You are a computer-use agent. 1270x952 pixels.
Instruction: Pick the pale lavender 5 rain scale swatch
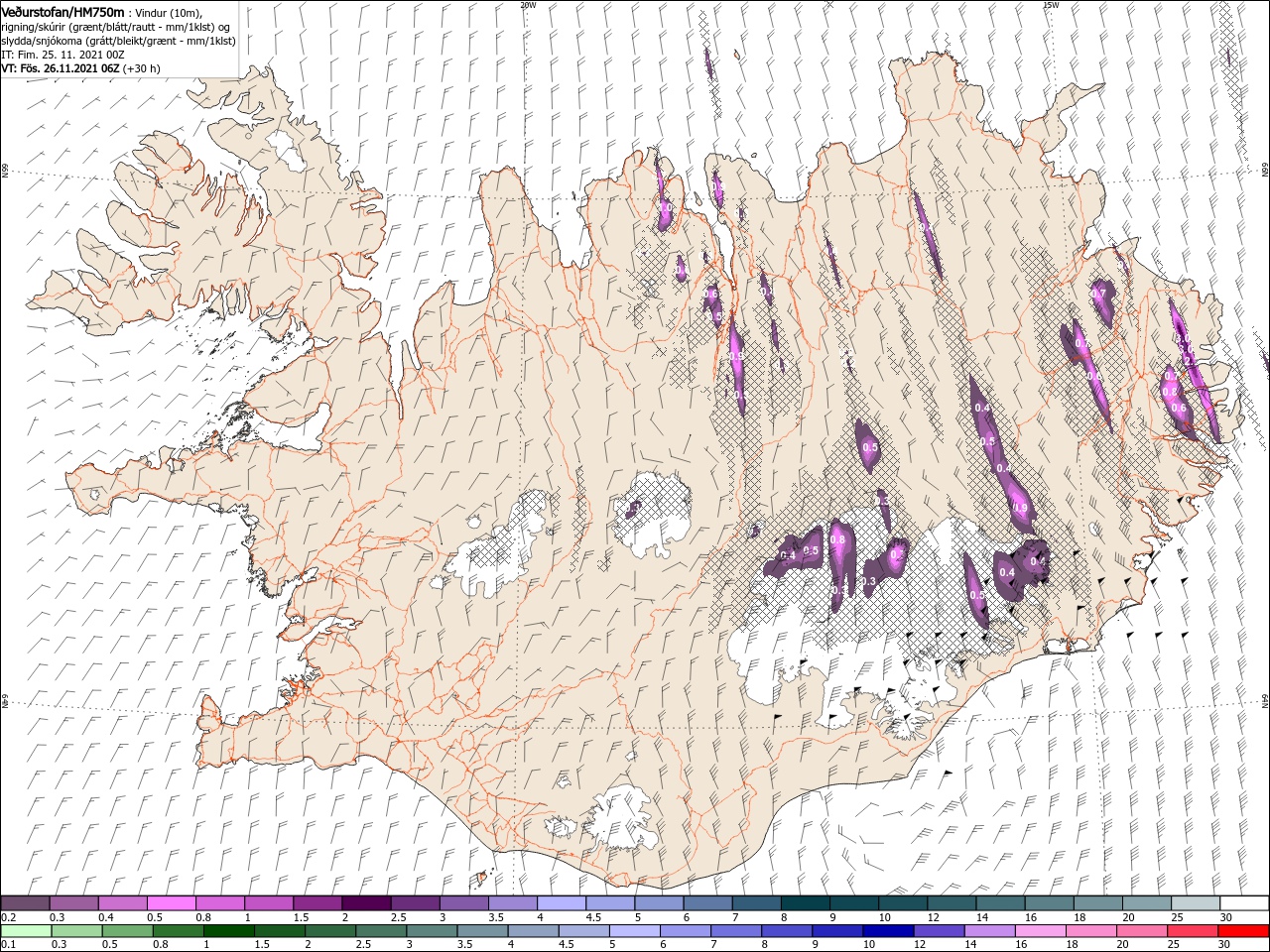pyautogui.click(x=635, y=930)
